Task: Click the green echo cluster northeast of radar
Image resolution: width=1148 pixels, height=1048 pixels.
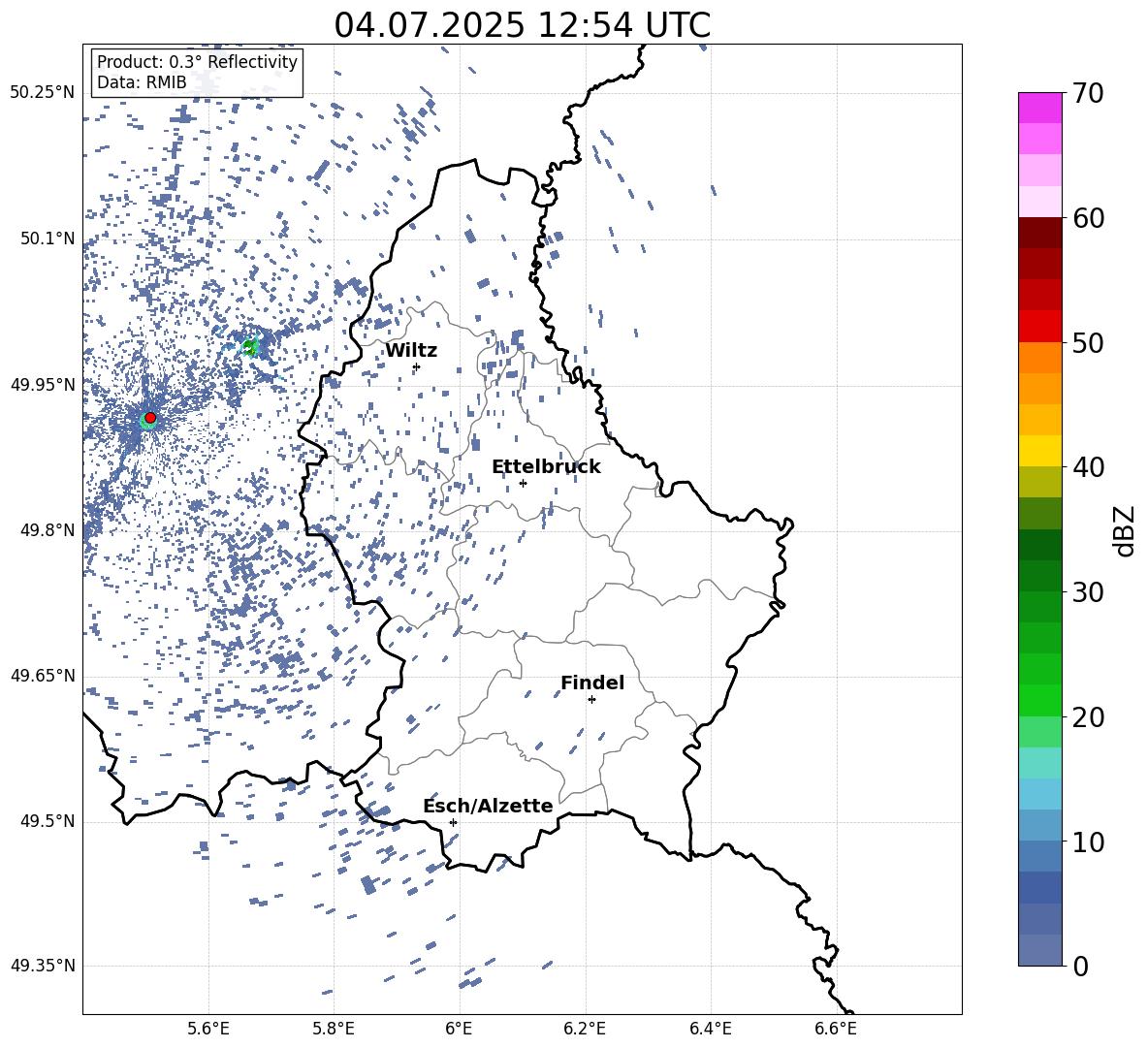Action: tap(250, 346)
